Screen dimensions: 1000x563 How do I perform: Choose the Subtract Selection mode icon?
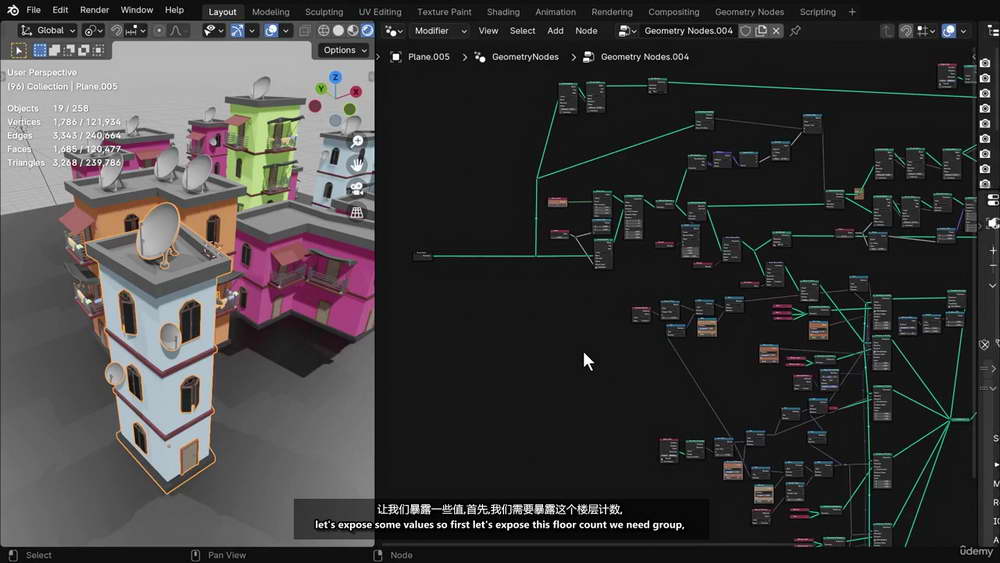(x=69, y=50)
